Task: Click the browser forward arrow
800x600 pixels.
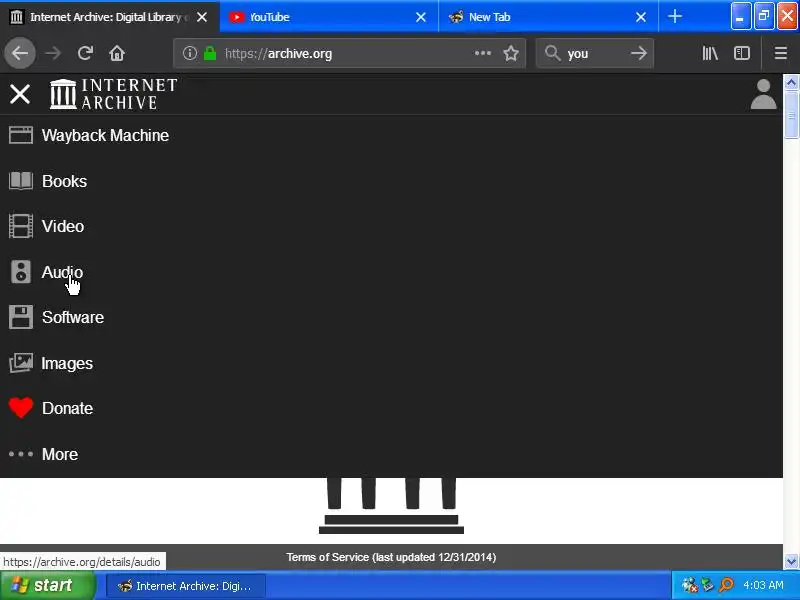Action: pyautogui.click(x=53, y=53)
